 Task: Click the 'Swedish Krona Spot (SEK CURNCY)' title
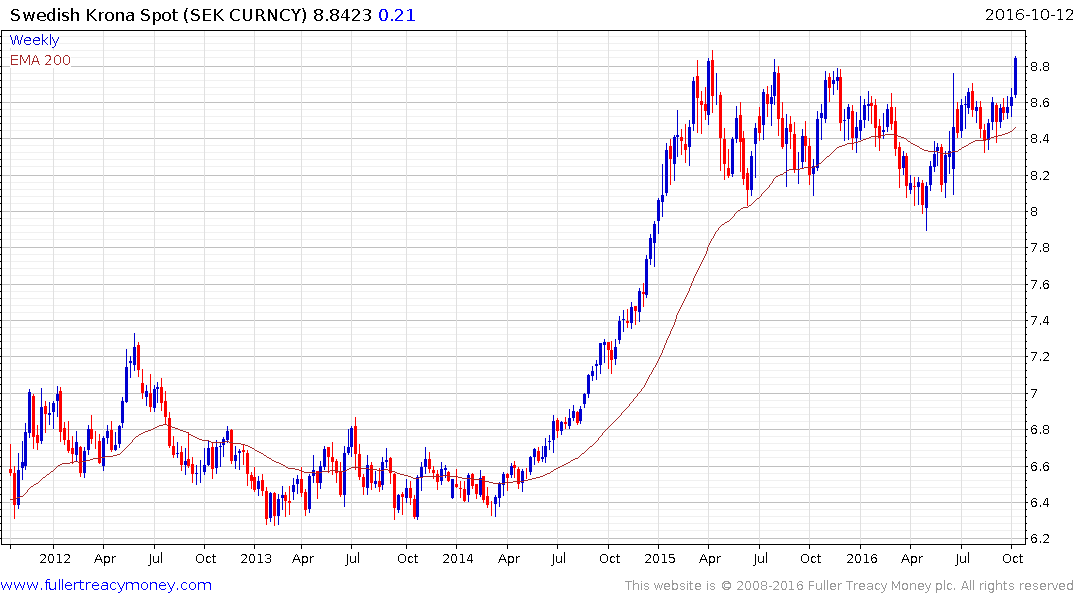coord(158,15)
